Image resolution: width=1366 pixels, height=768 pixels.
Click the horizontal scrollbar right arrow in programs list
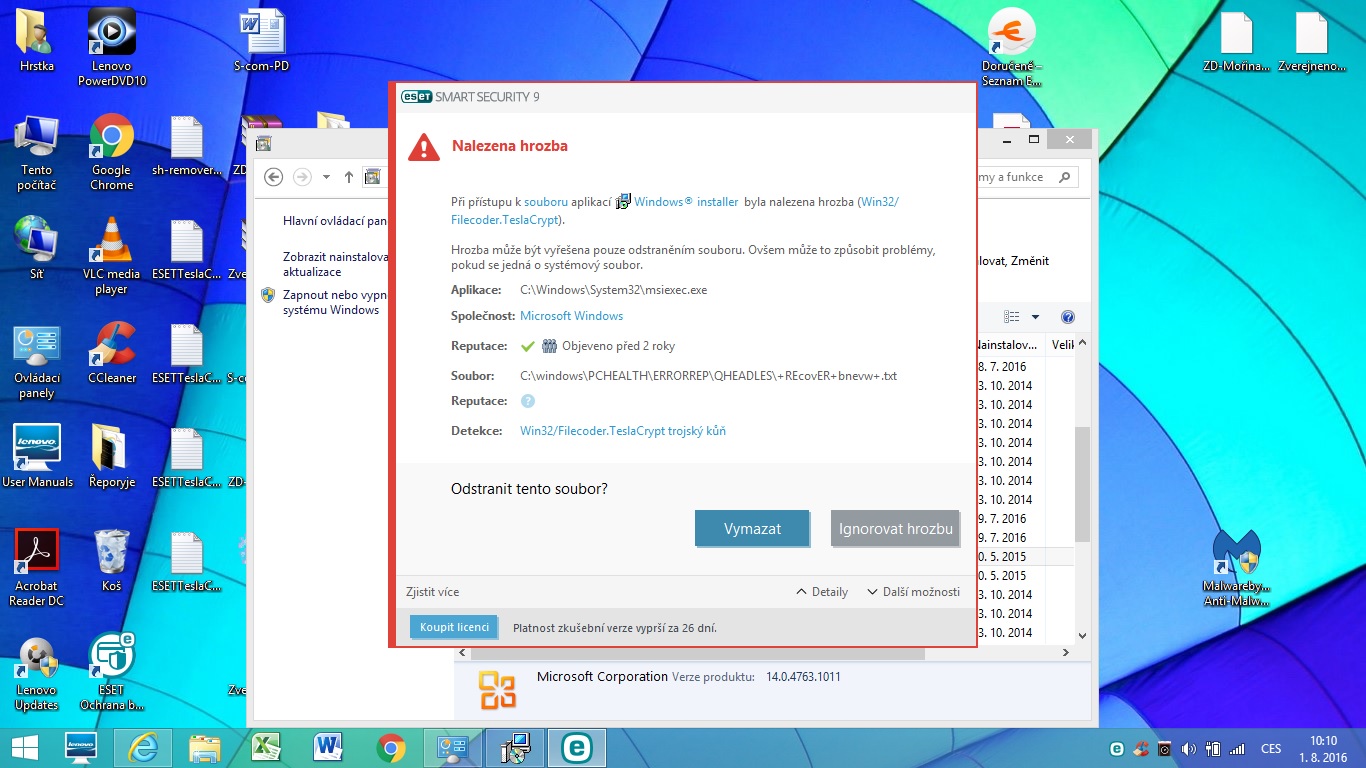1066,652
